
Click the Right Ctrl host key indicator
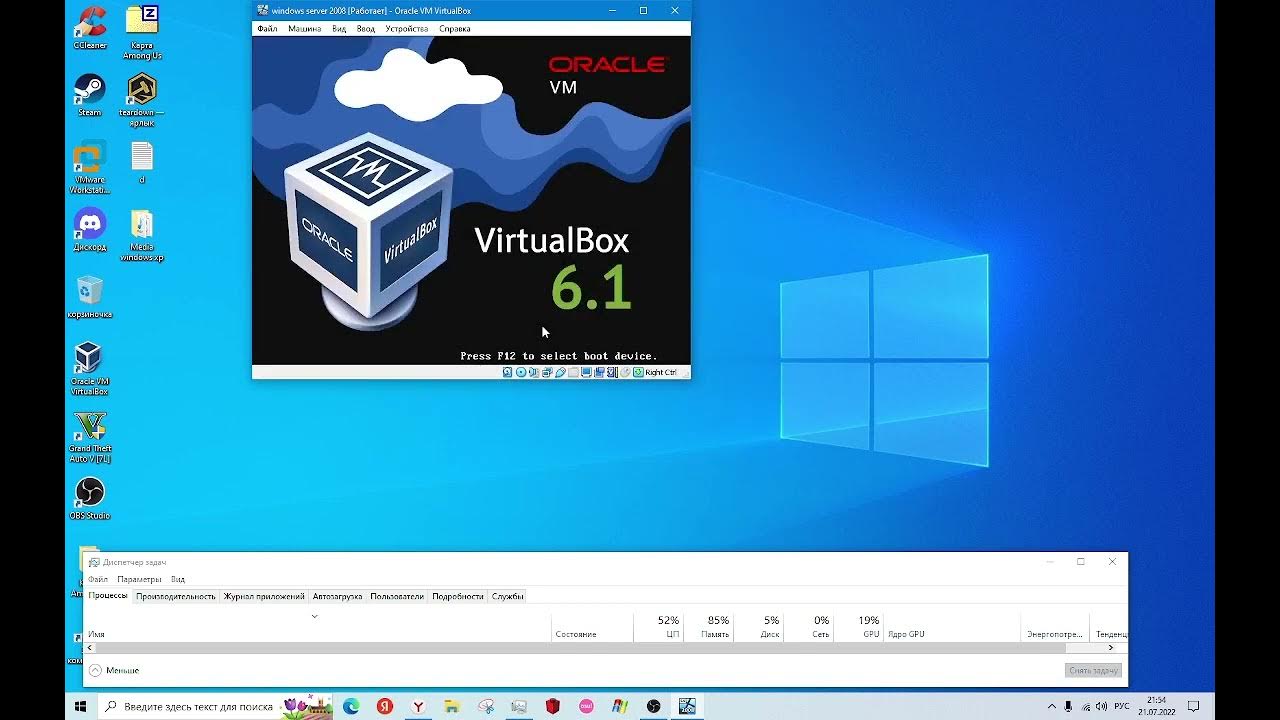click(660, 372)
